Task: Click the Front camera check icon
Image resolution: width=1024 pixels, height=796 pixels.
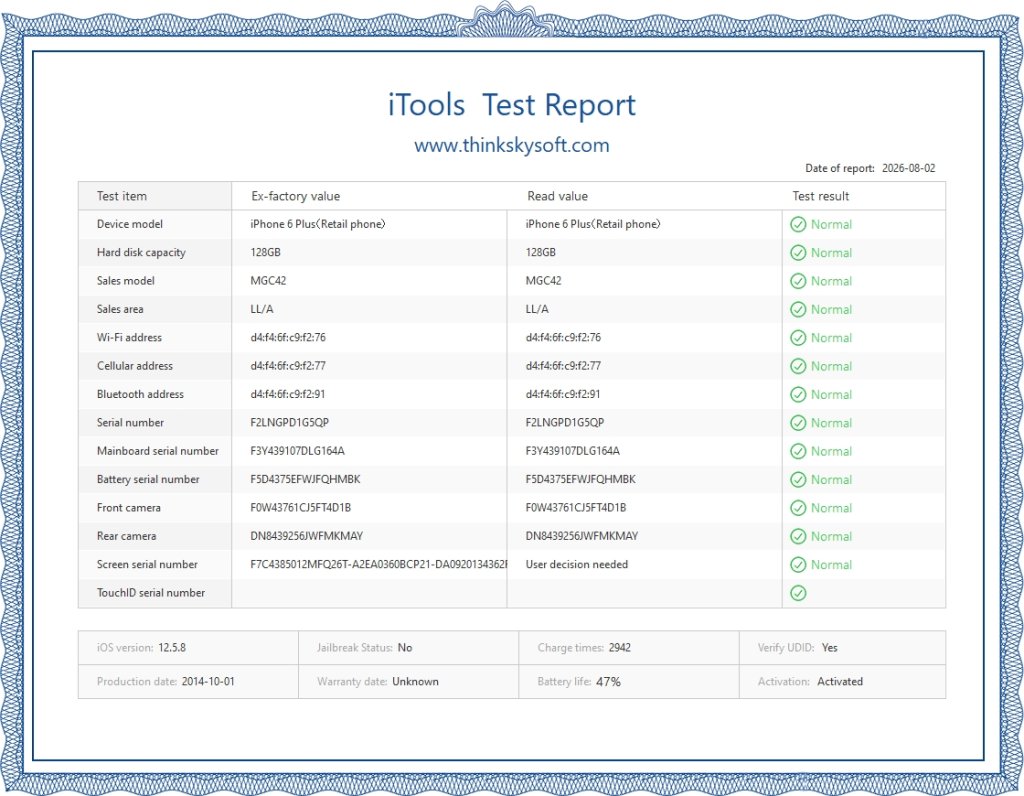Action: point(798,508)
